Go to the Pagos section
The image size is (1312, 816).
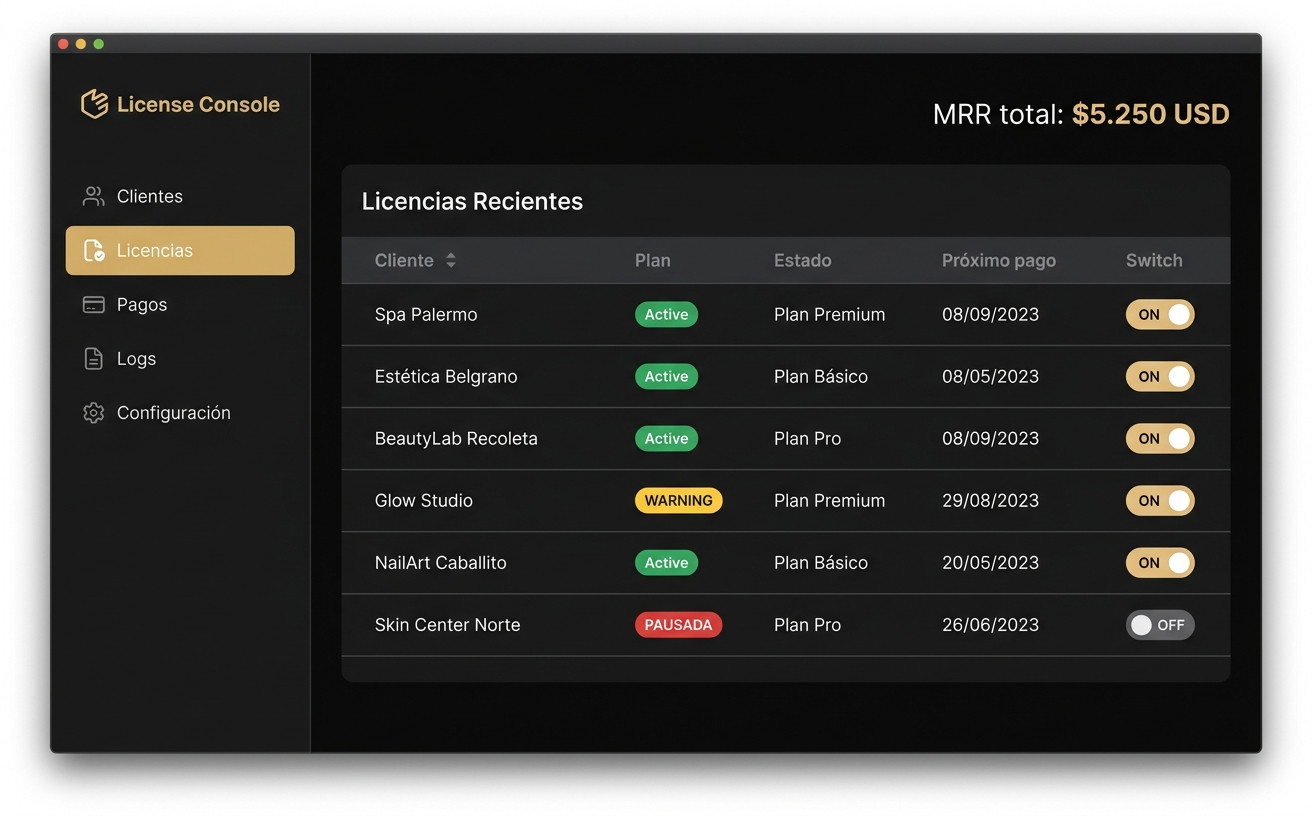coord(180,304)
